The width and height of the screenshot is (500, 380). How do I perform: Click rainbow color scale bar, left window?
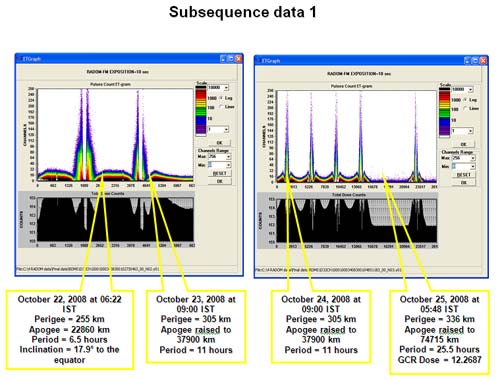201,111
